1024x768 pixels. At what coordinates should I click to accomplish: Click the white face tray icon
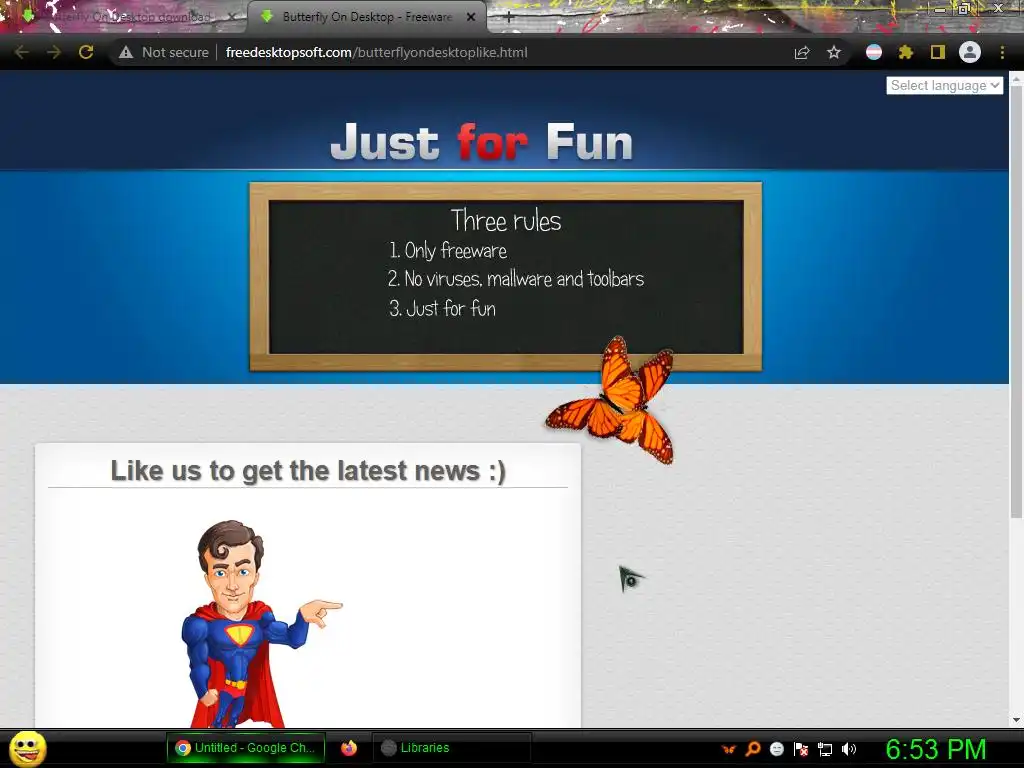[x=776, y=749]
